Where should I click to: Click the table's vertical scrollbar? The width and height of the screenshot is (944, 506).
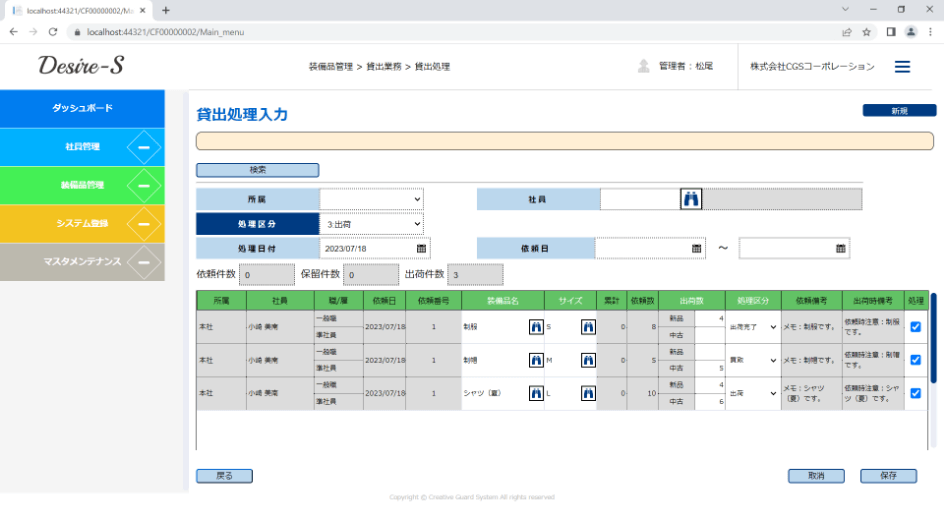pyautogui.click(x=934, y=337)
